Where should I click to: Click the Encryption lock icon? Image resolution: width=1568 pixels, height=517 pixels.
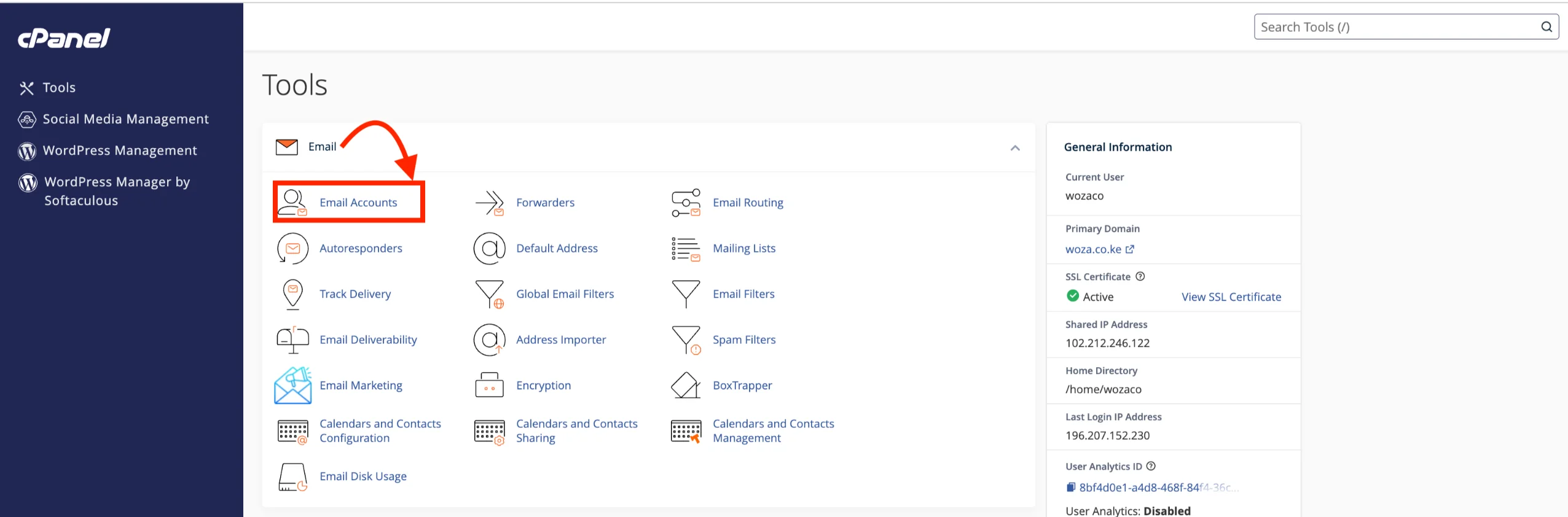tap(490, 385)
